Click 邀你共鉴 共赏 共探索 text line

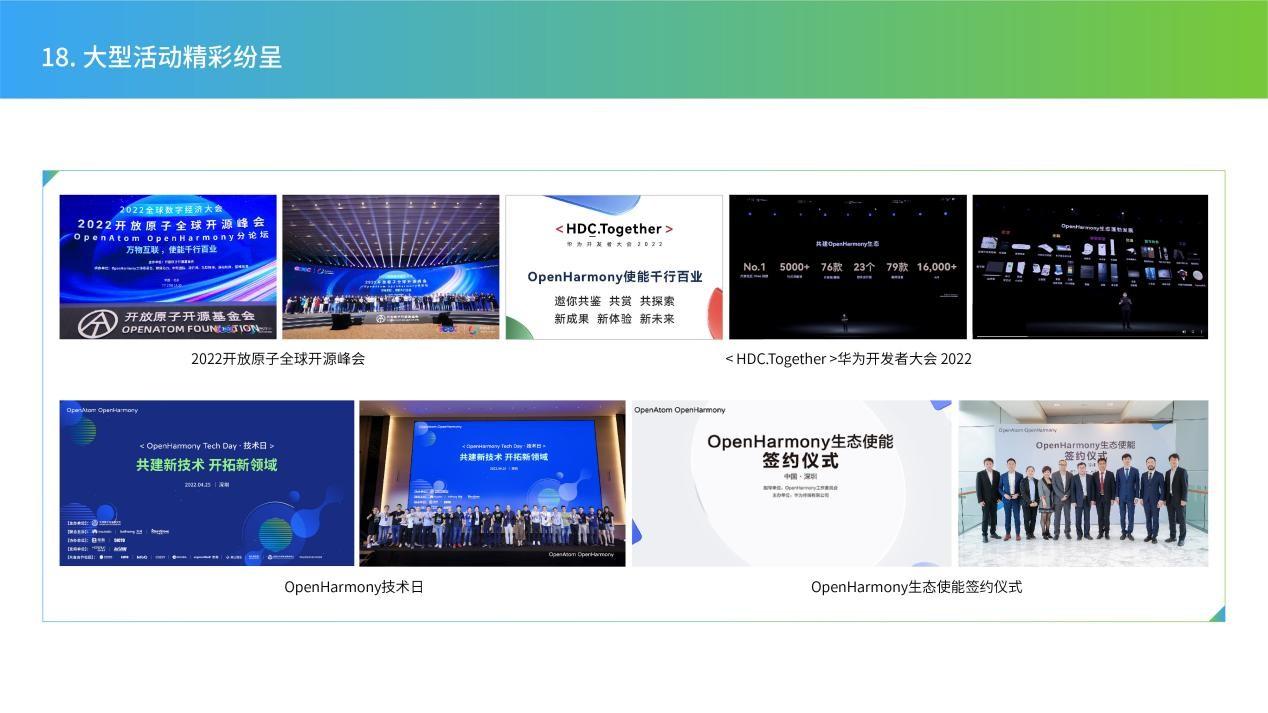tap(614, 301)
